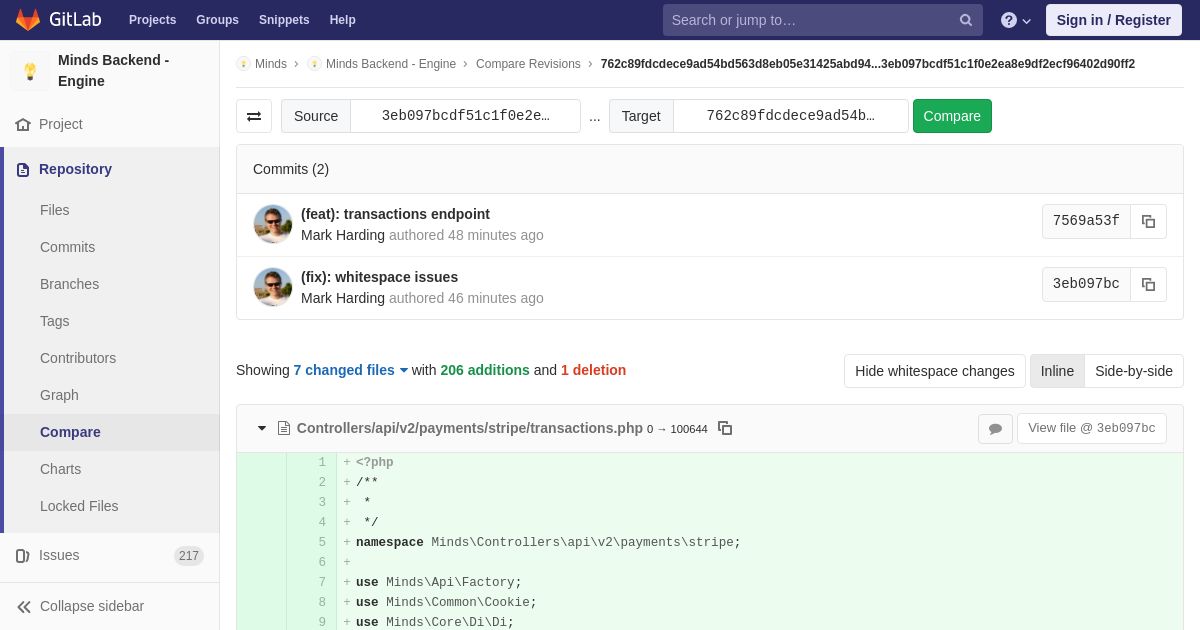The height and width of the screenshot is (630, 1200).
Task: Click commit hash 3eb097bc label
Action: tap(1086, 284)
